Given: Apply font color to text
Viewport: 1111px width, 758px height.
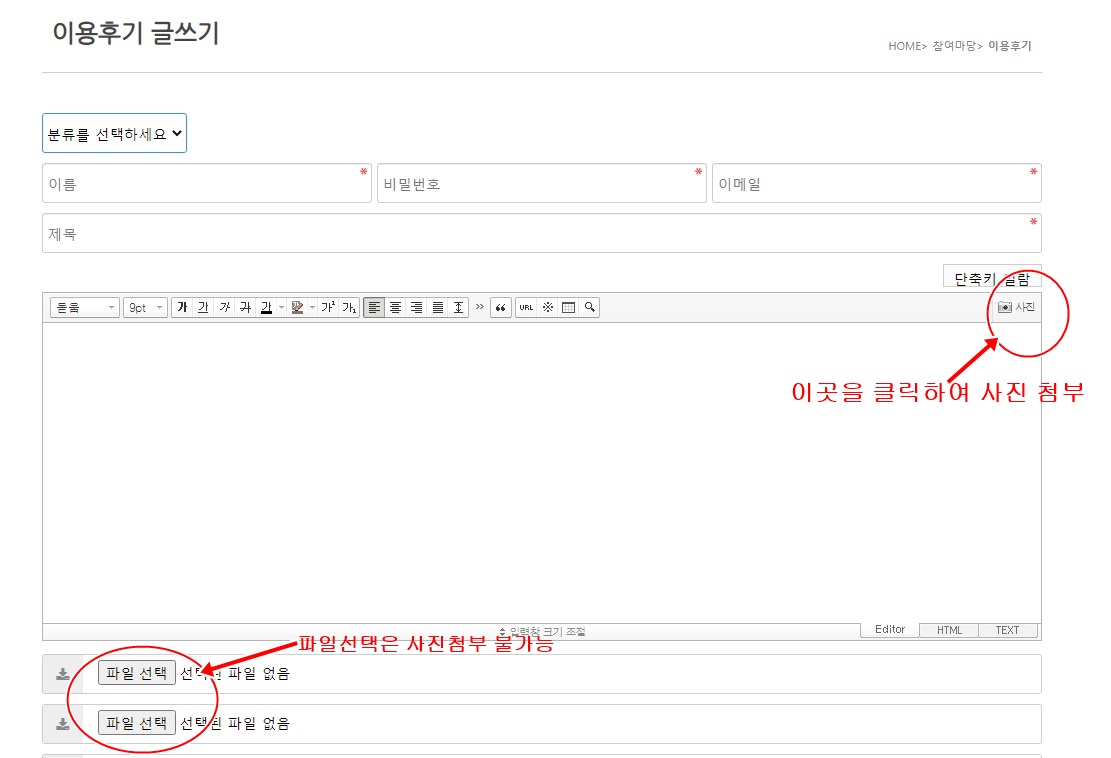Looking at the screenshot, I should [x=266, y=307].
